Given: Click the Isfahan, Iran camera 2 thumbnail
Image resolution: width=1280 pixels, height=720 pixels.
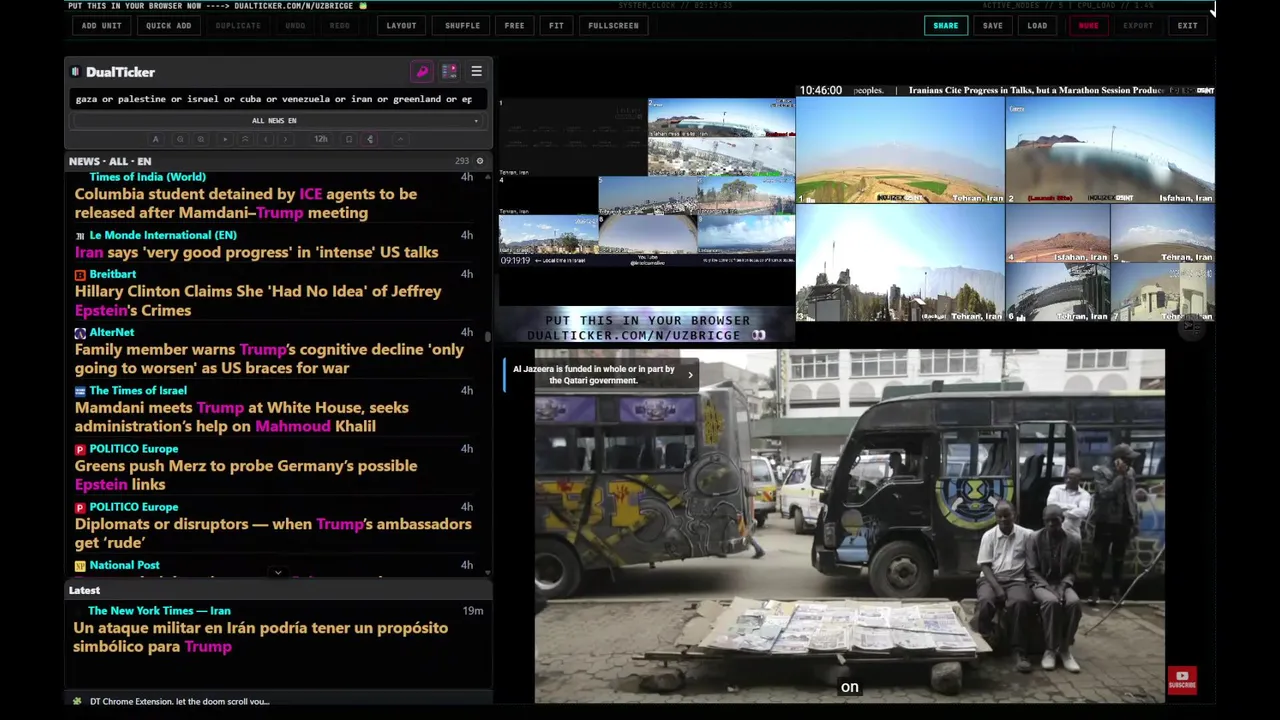Looking at the screenshot, I should [x=1110, y=150].
